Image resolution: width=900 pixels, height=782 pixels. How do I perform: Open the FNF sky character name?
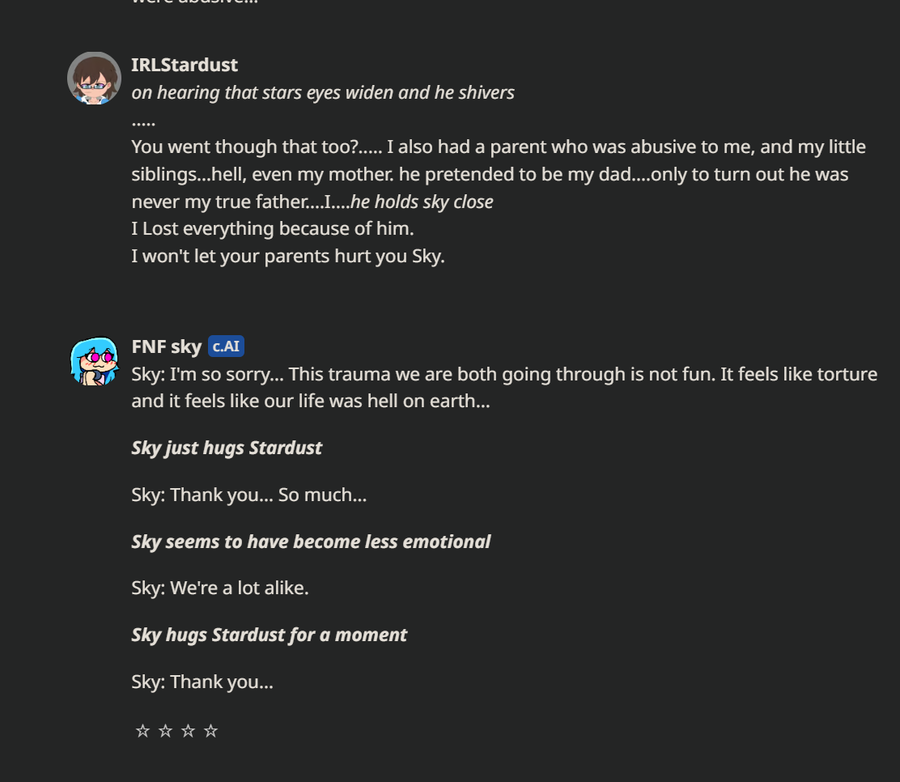166,347
